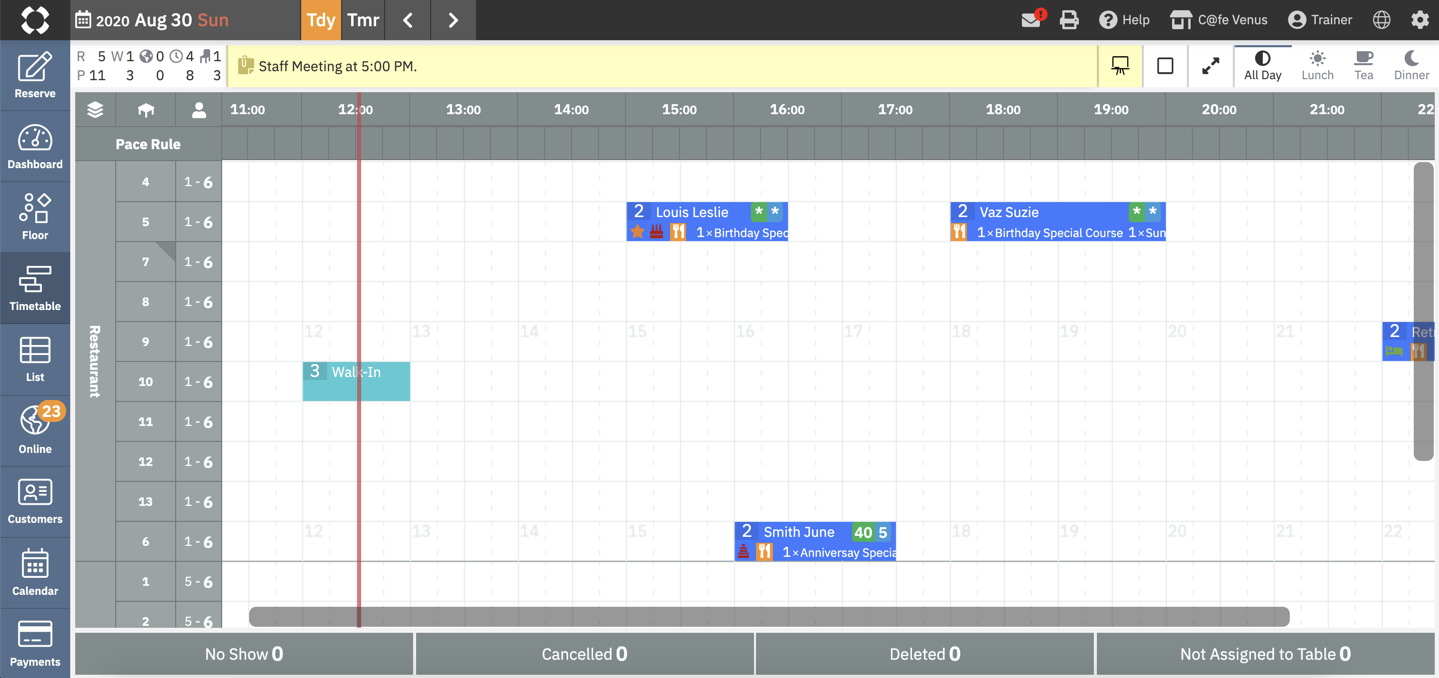Click the table column header icon
The height and width of the screenshot is (678, 1439).
[x=146, y=110]
